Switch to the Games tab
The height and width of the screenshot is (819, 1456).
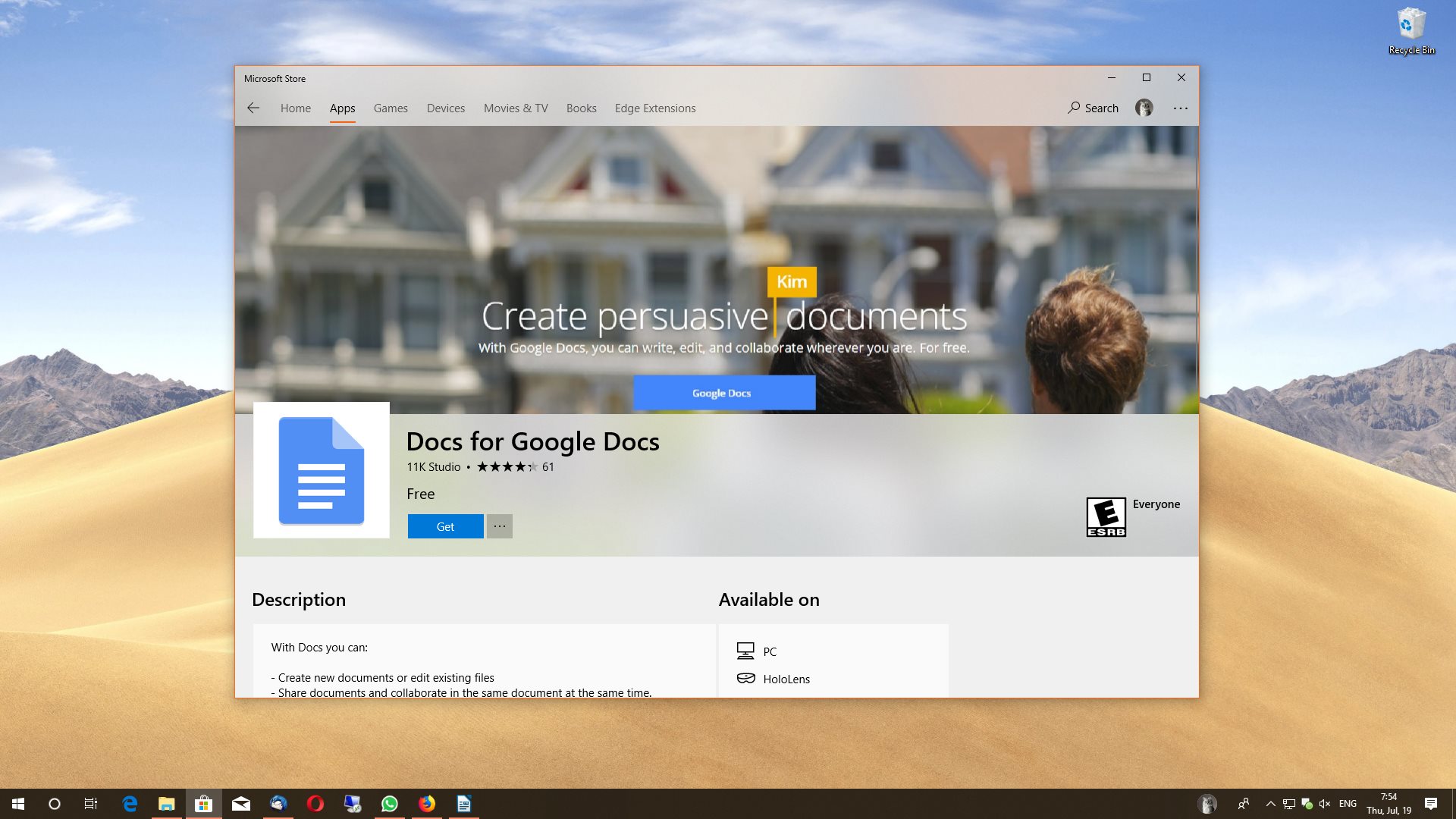tap(391, 108)
